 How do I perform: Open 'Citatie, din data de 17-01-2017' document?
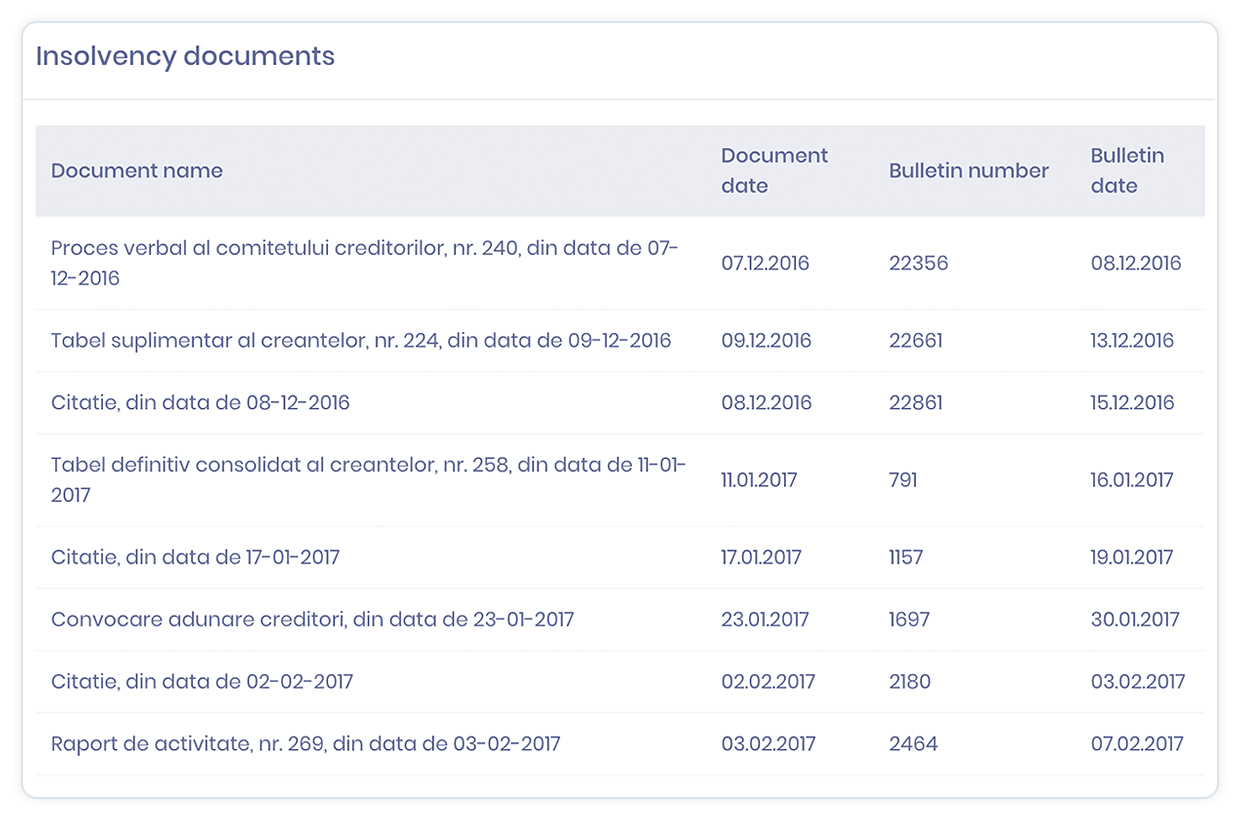pos(195,557)
